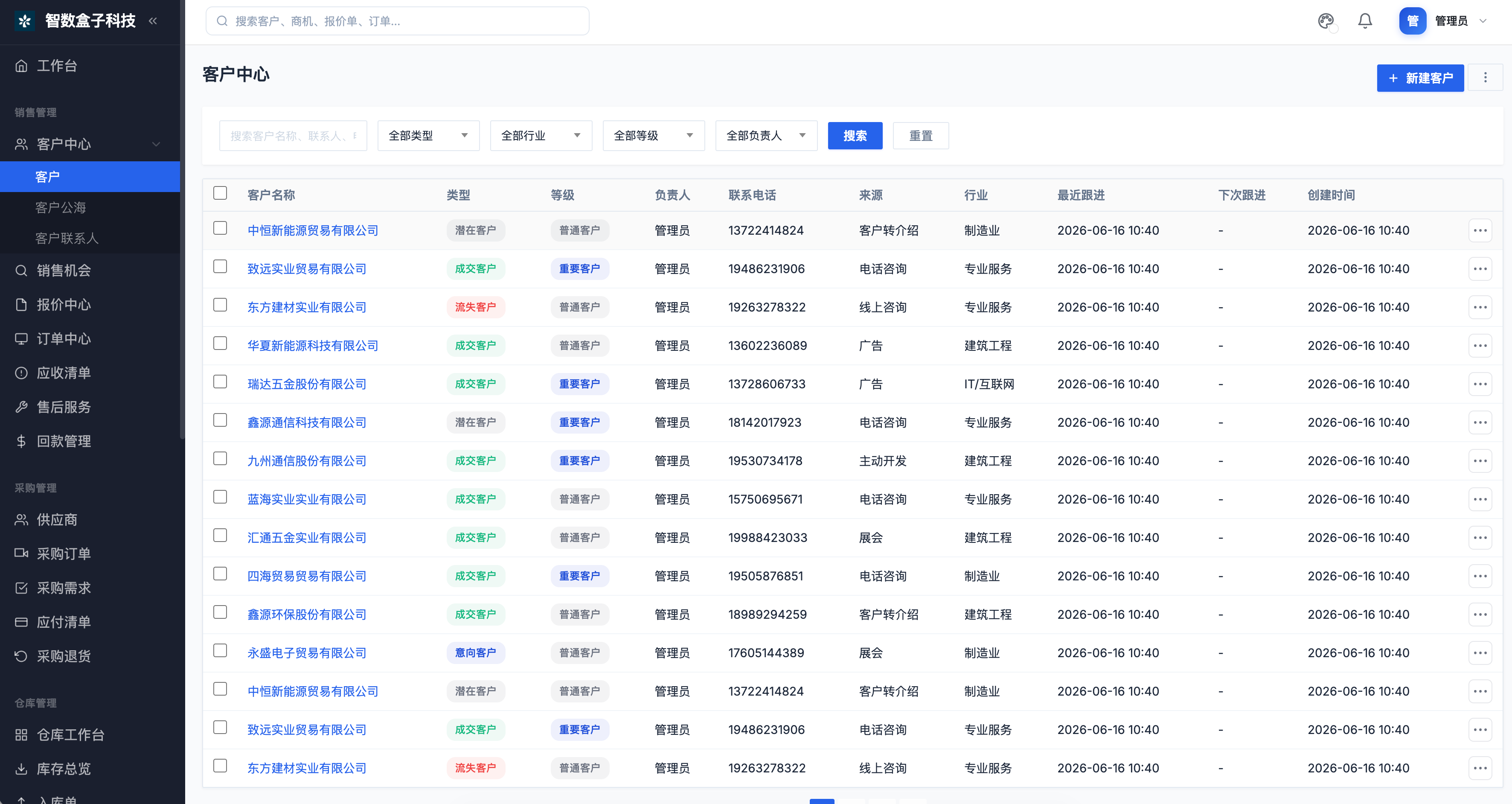Click IT/互联网 industry cell
Image resolution: width=1512 pixels, height=804 pixels.
[x=989, y=384]
